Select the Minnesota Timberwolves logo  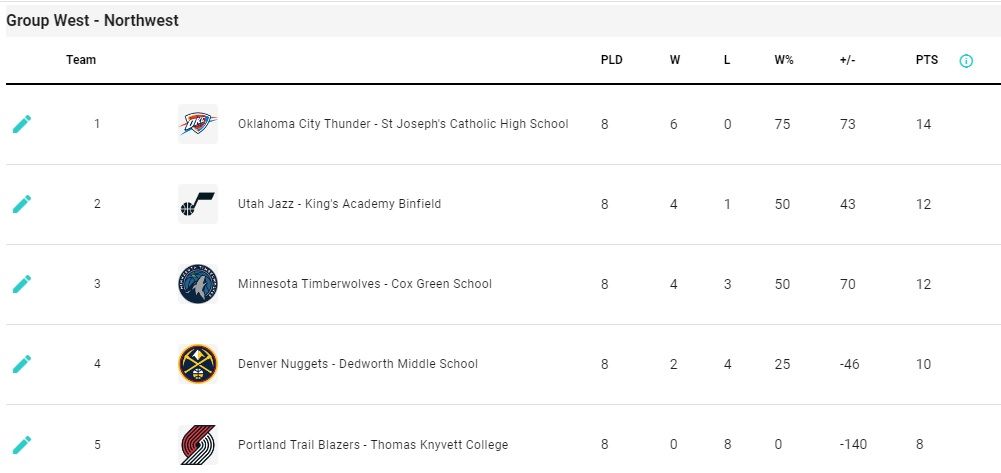click(198, 284)
